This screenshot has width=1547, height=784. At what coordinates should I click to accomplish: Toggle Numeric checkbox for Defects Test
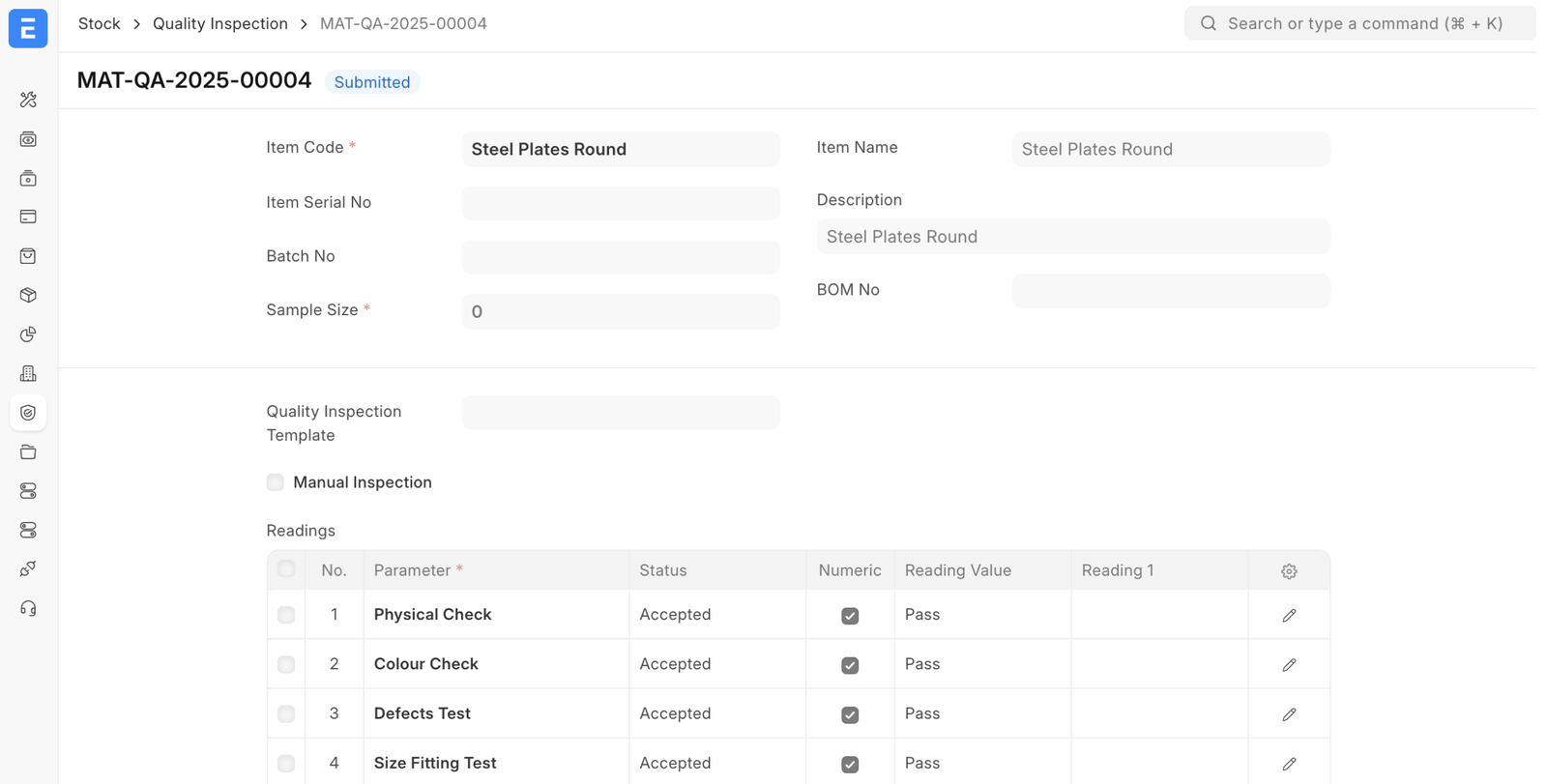[850, 714]
